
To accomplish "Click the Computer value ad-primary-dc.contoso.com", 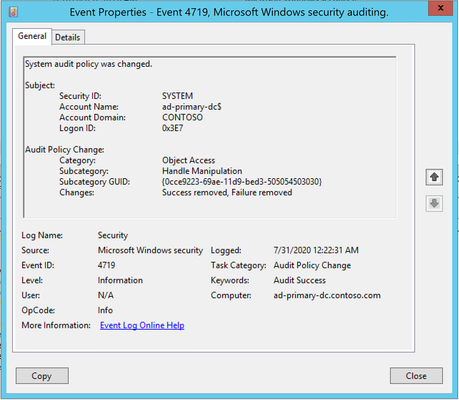I will pos(327,295).
